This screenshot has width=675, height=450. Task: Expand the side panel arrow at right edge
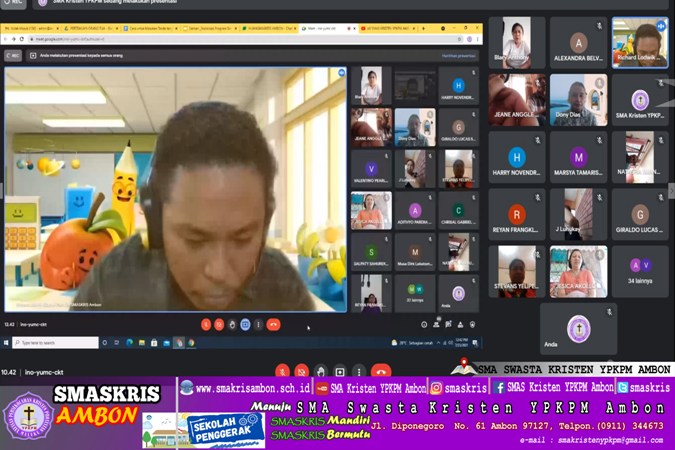pos(671,190)
